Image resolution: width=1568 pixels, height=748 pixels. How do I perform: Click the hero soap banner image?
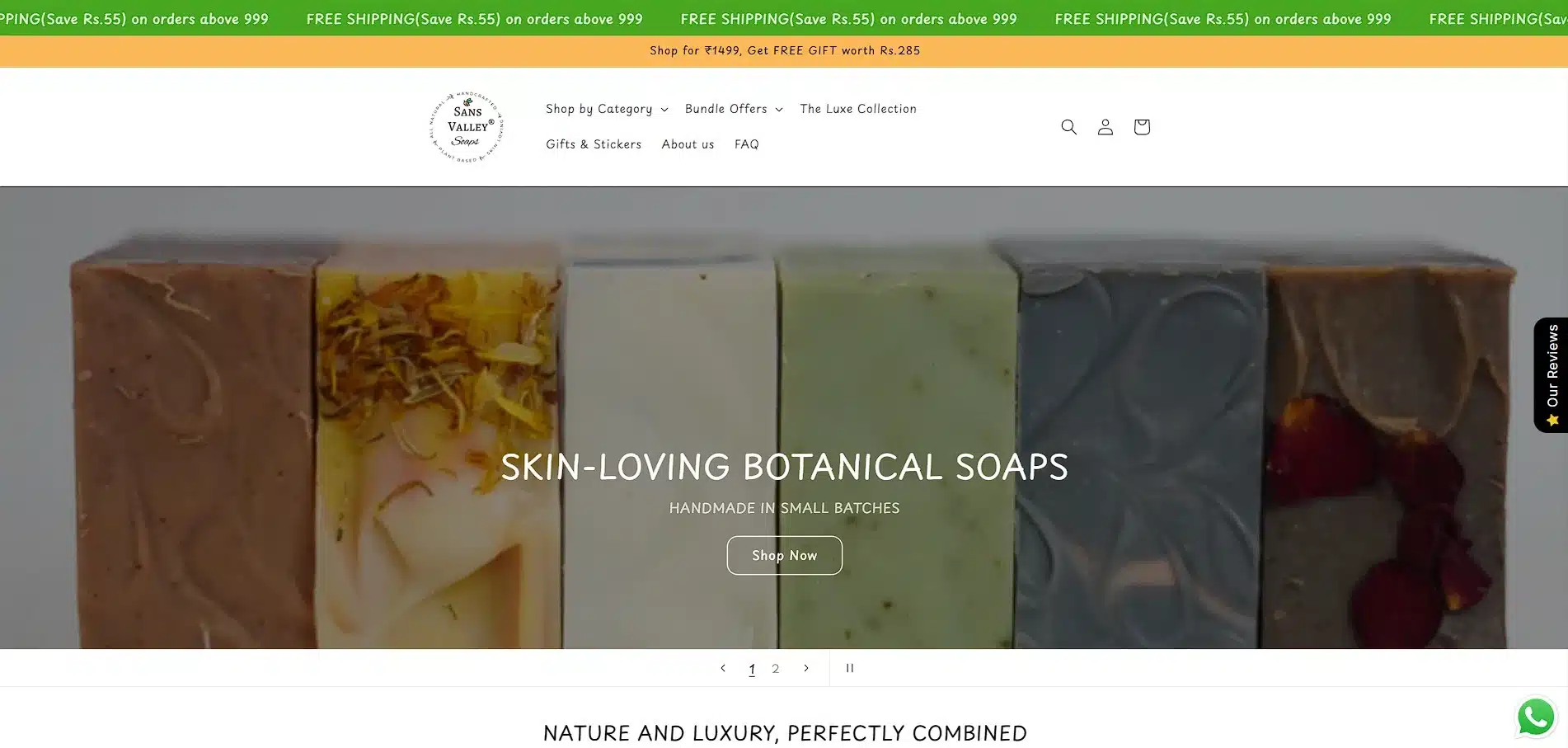pos(784,330)
